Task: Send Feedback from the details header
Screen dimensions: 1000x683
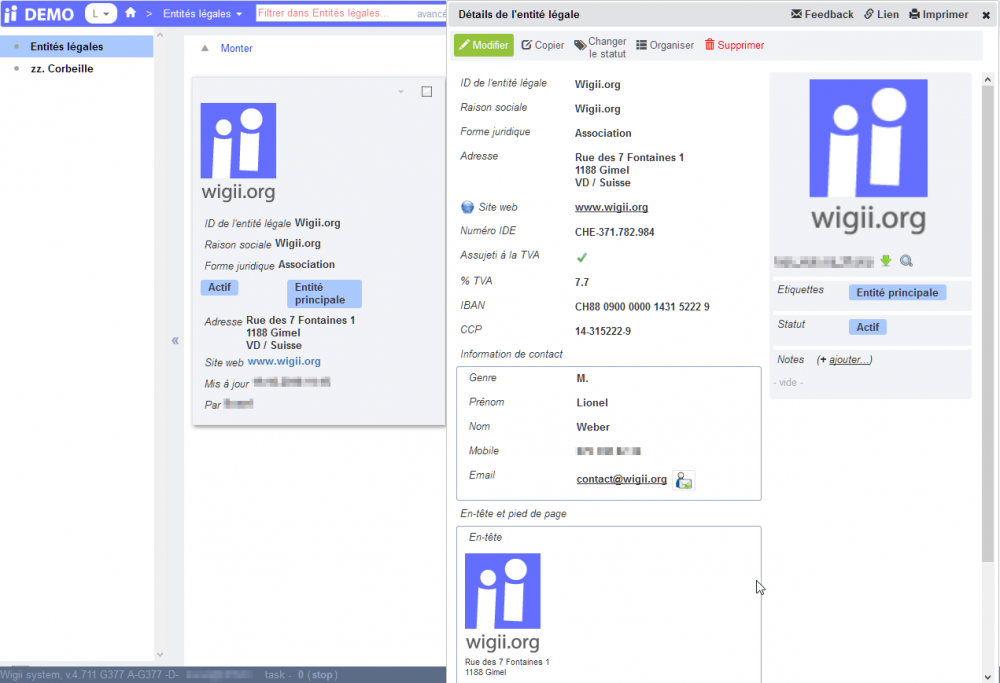Action: (x=822, y=14)
